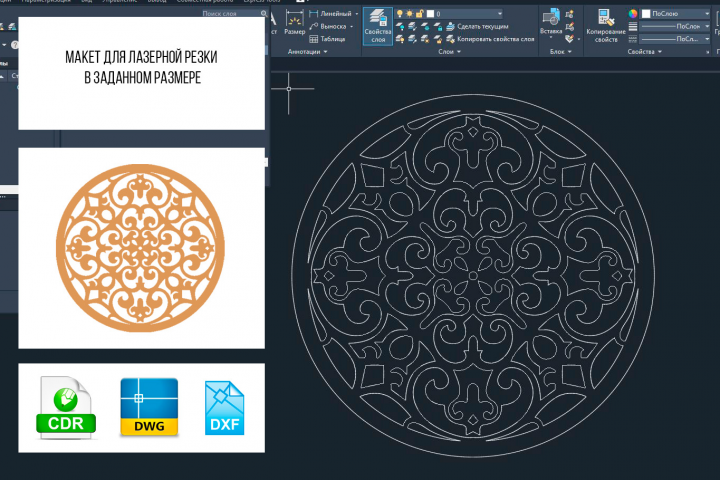
Task: Click Копирование свойств match properties tool
Action: [x=606, y=26]
